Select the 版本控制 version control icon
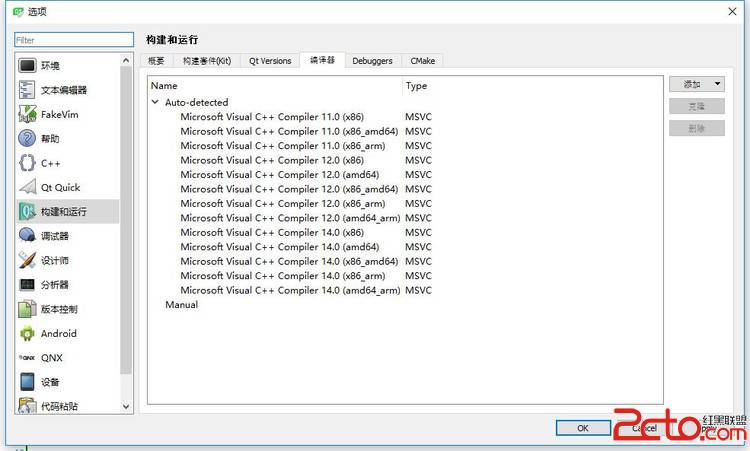The height and width of the screenshot is (451, 750). pyautogui.click(x=27, y=309)
